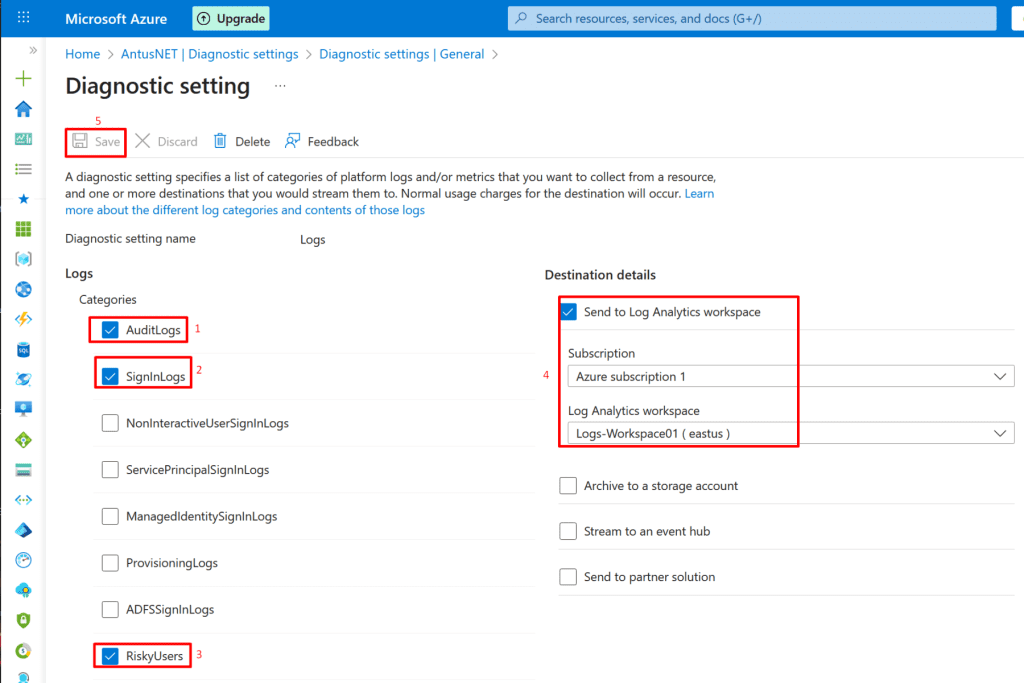Tick the Stream to an event hub checkbox
Viewport: 1024px width, 683px height.
point(568,532)
